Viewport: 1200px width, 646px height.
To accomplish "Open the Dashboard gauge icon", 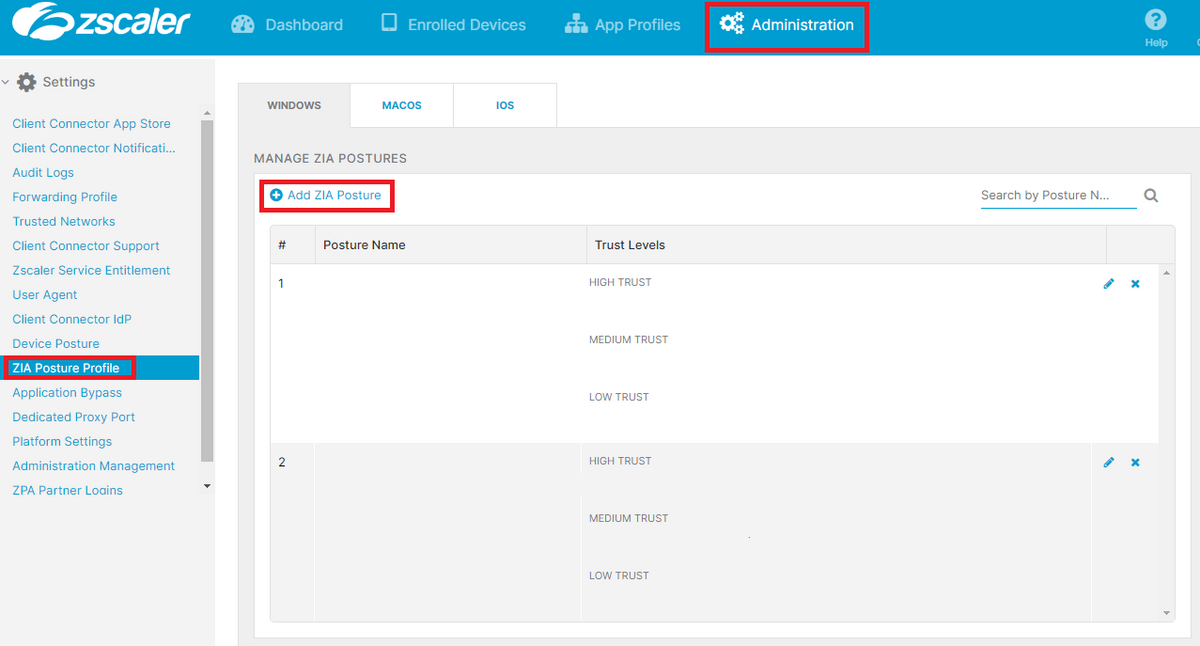I will (243, 24).
